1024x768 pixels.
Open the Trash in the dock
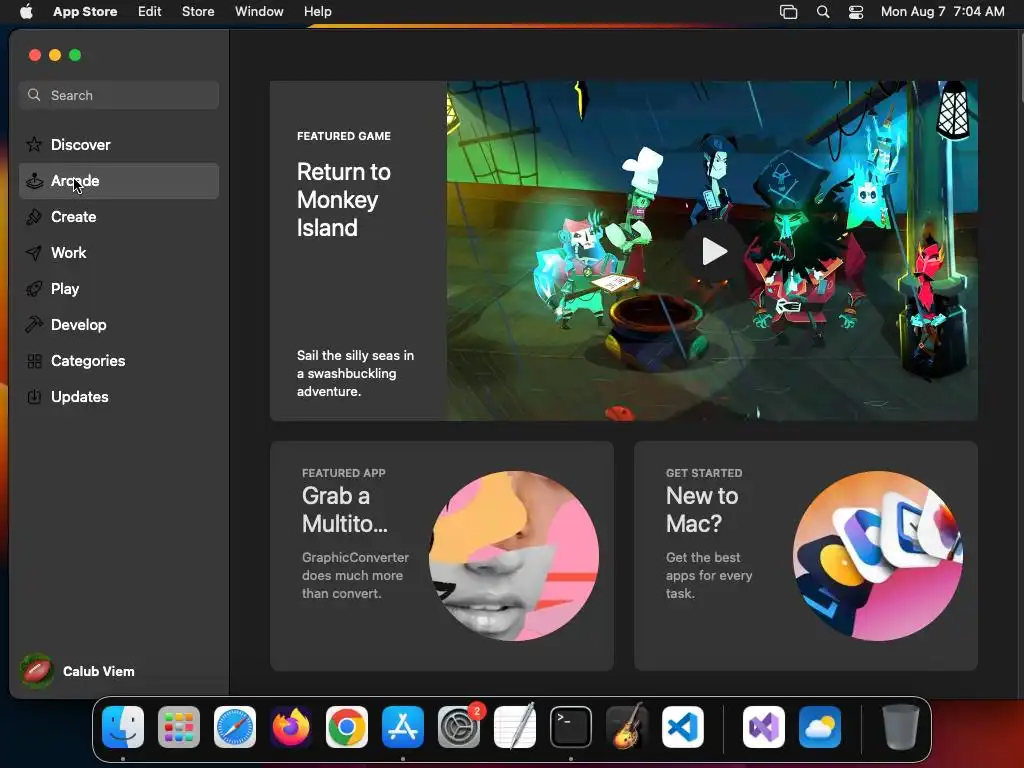[901, 727]
